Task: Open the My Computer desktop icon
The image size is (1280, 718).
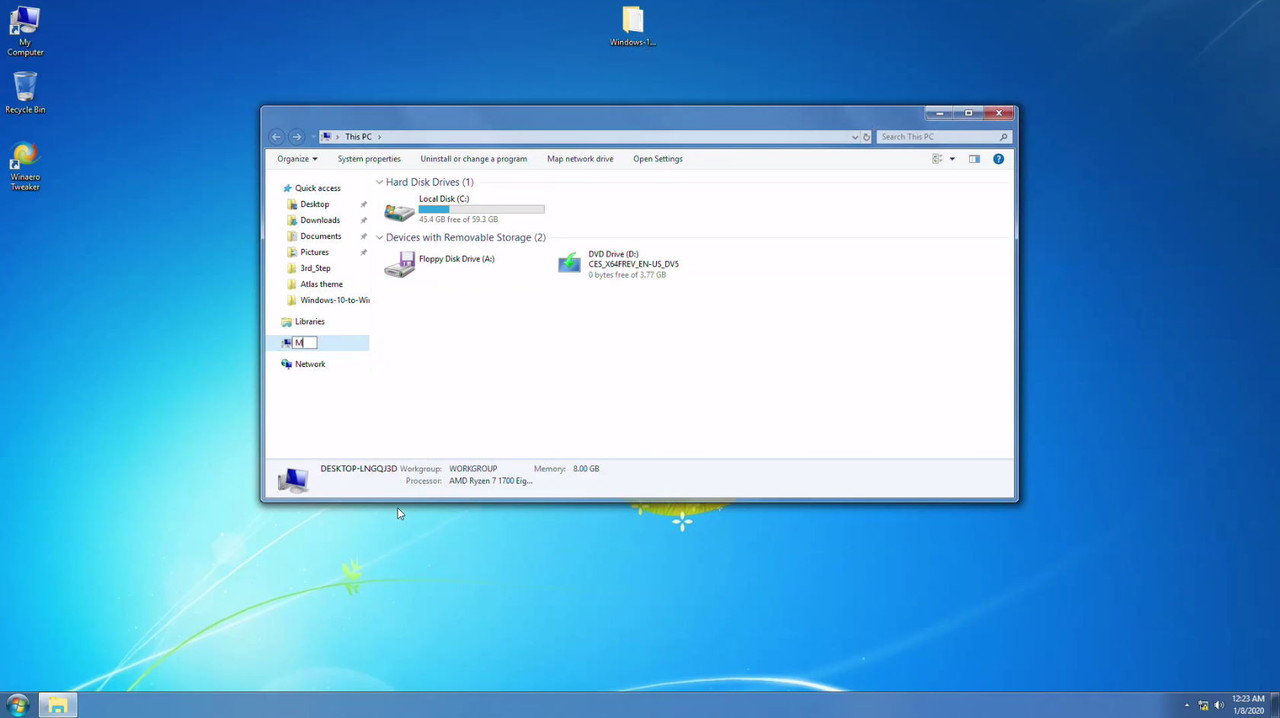Action: point(25,31)
